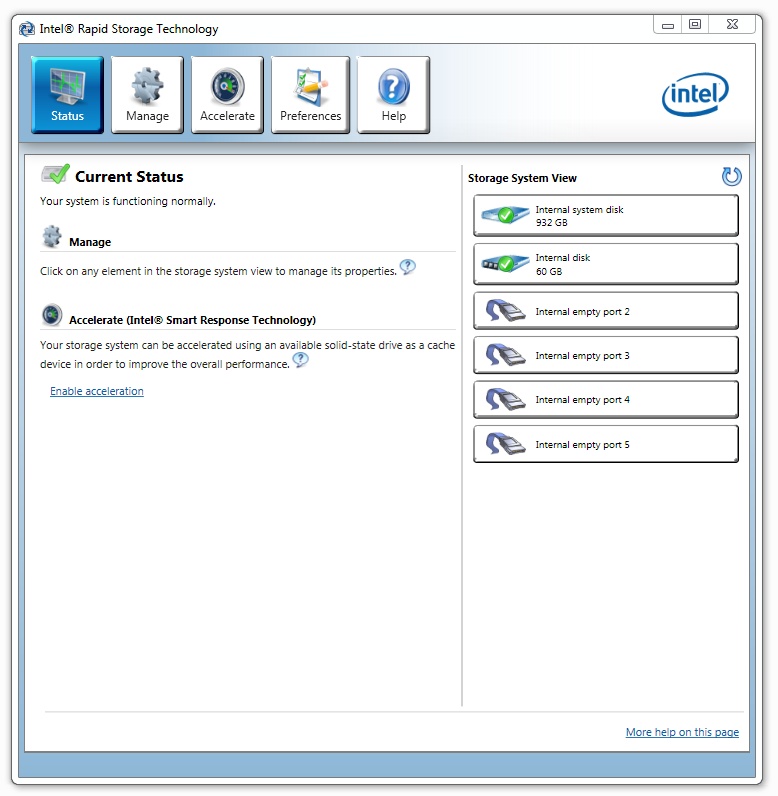Viewport: 778px width, 796px height.
Task: Click the cable icon of empty port 5
Action: tap(505, 444)
